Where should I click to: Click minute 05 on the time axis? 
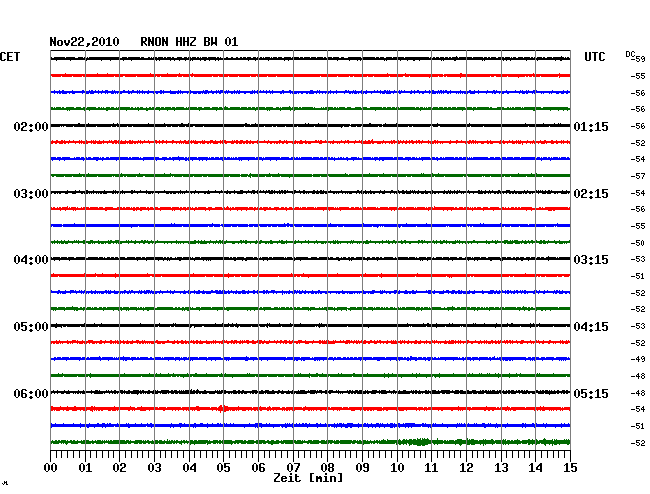click(223, 467)
